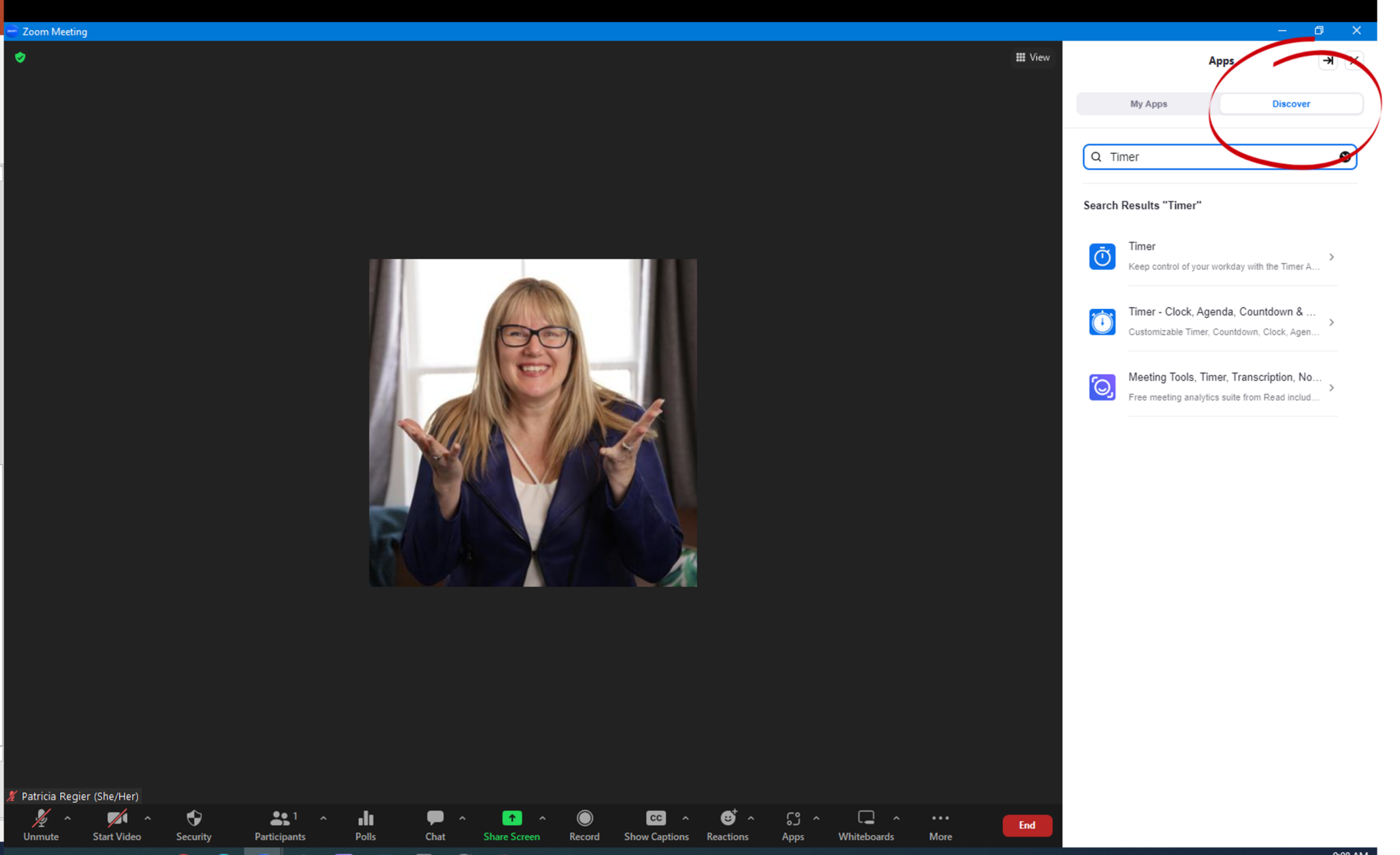Pop out the Apps panel

point(1328,61)
